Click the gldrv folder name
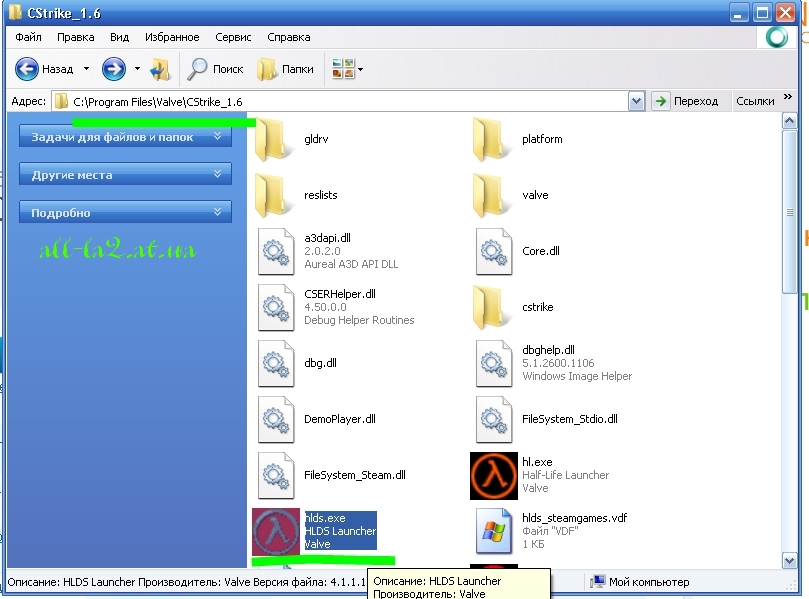 316,139
